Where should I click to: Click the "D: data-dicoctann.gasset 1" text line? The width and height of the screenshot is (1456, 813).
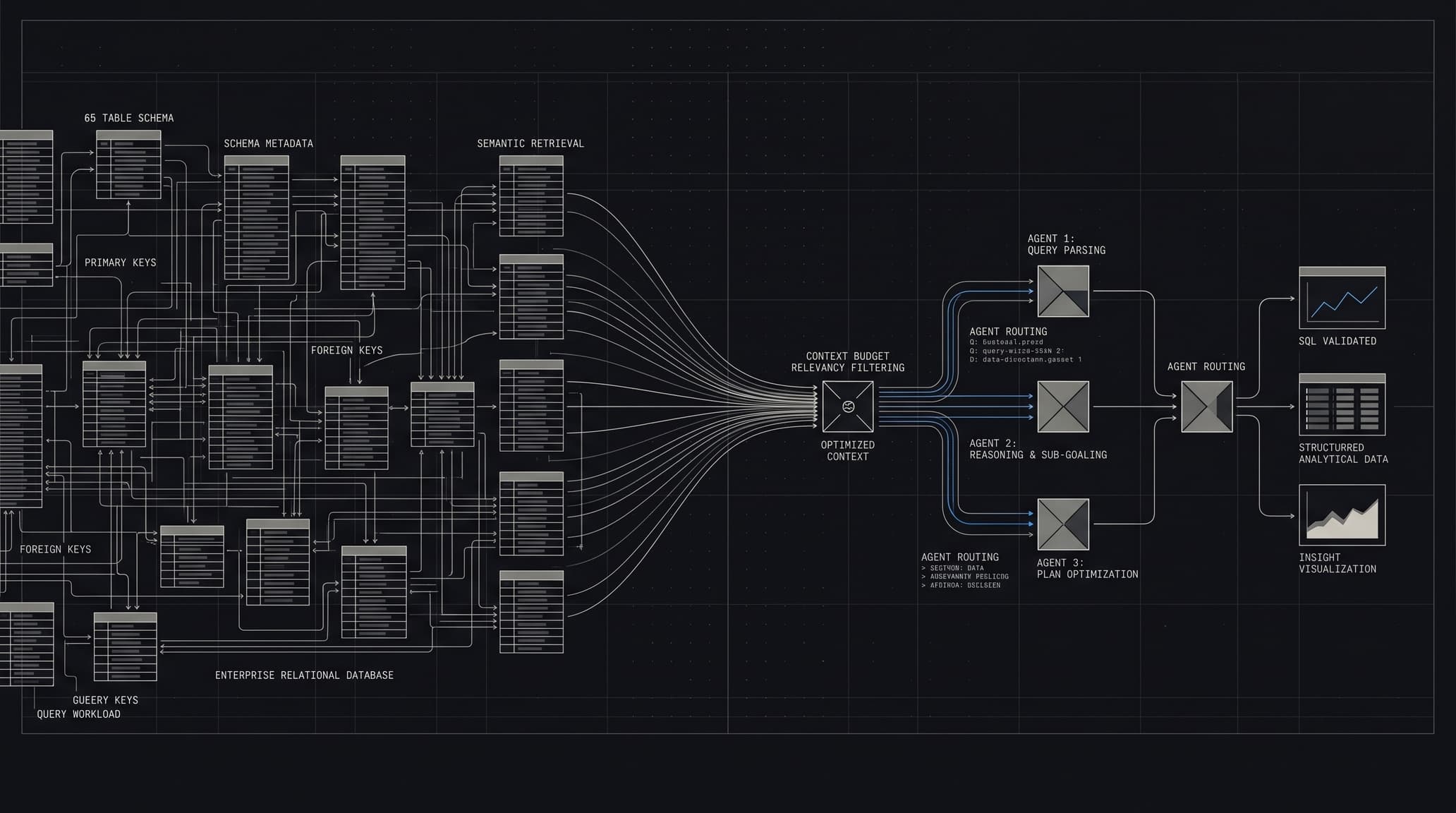[1025, 359]
